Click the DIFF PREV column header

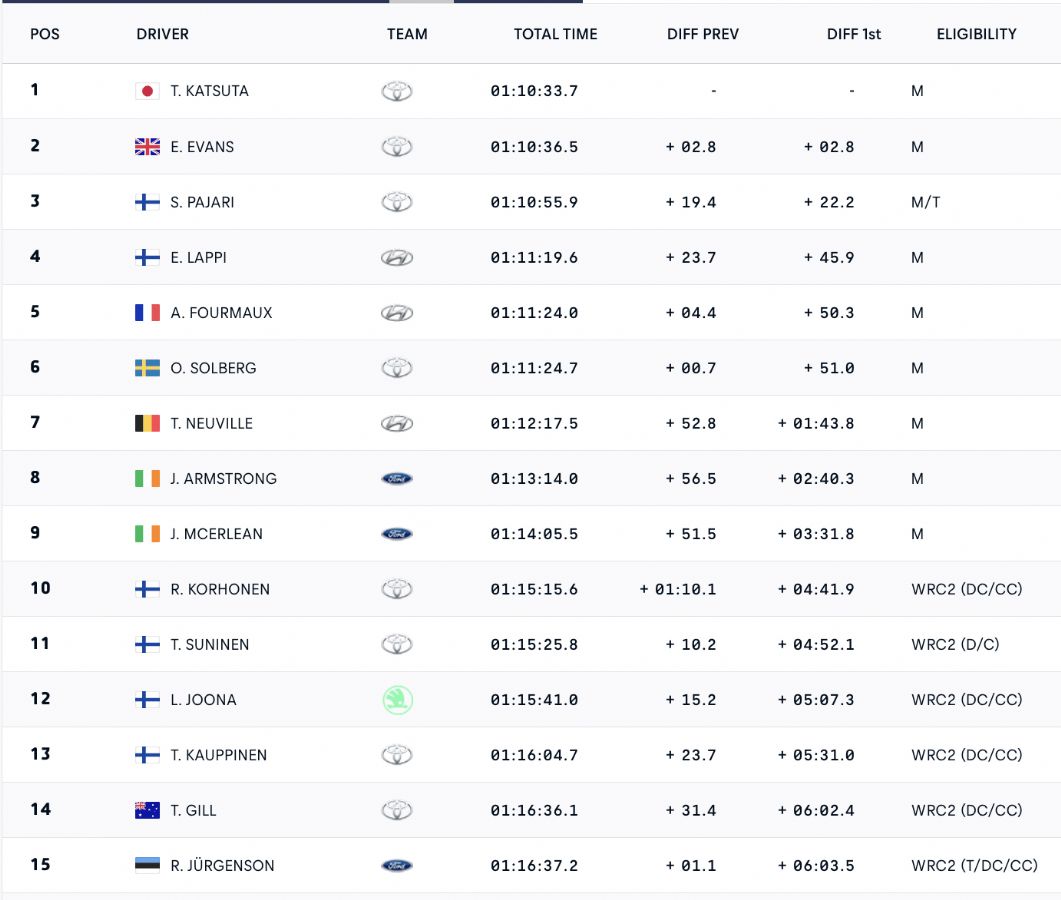click(702, 34)
